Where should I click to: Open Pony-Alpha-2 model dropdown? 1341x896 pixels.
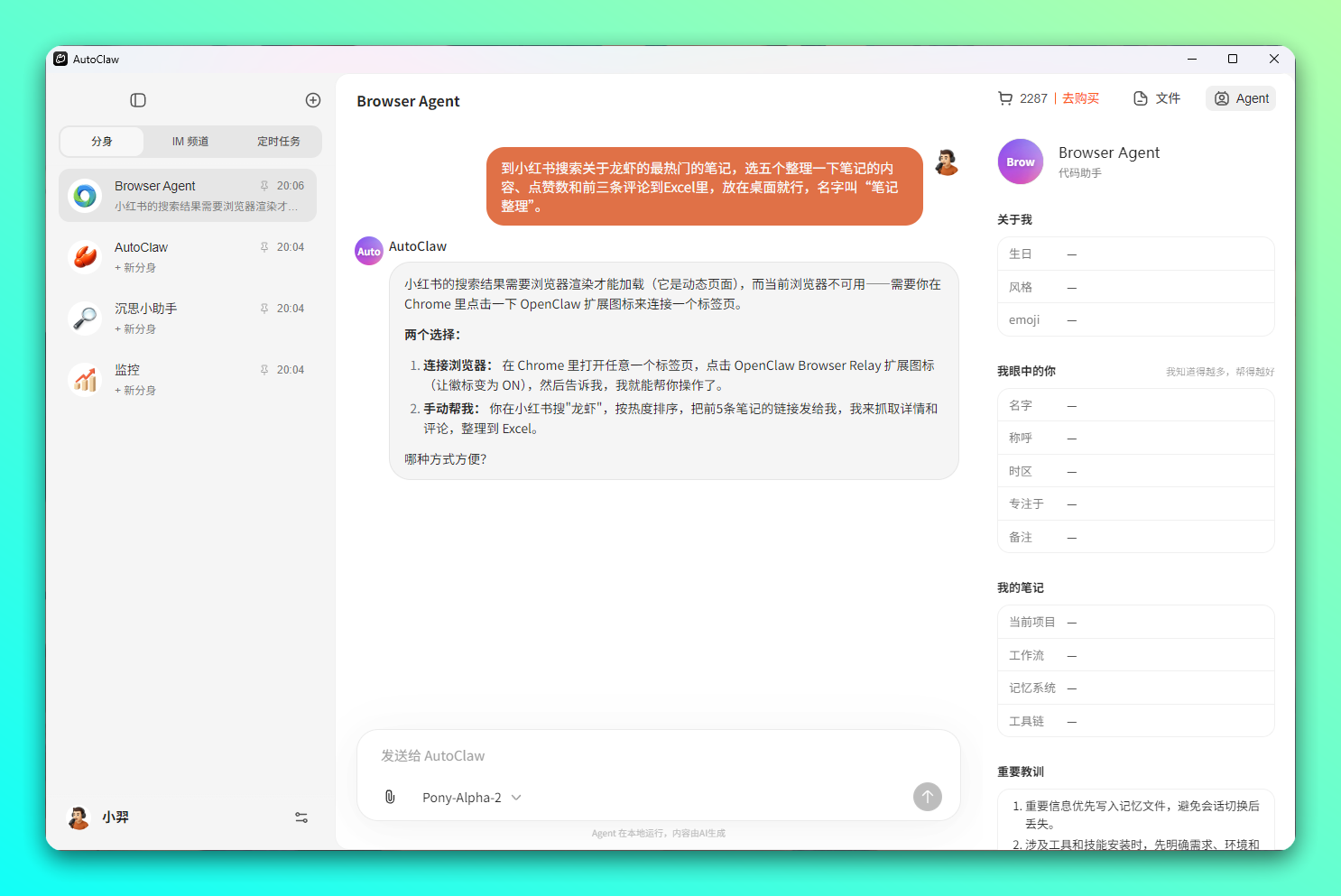click(472, 798)
